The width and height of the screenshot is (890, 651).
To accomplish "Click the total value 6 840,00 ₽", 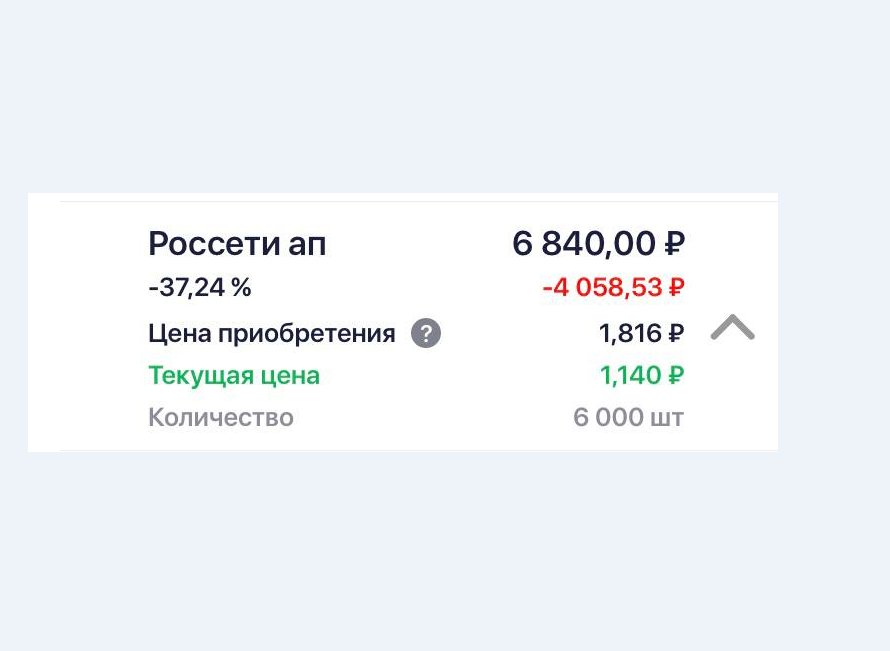I will 597,243.
